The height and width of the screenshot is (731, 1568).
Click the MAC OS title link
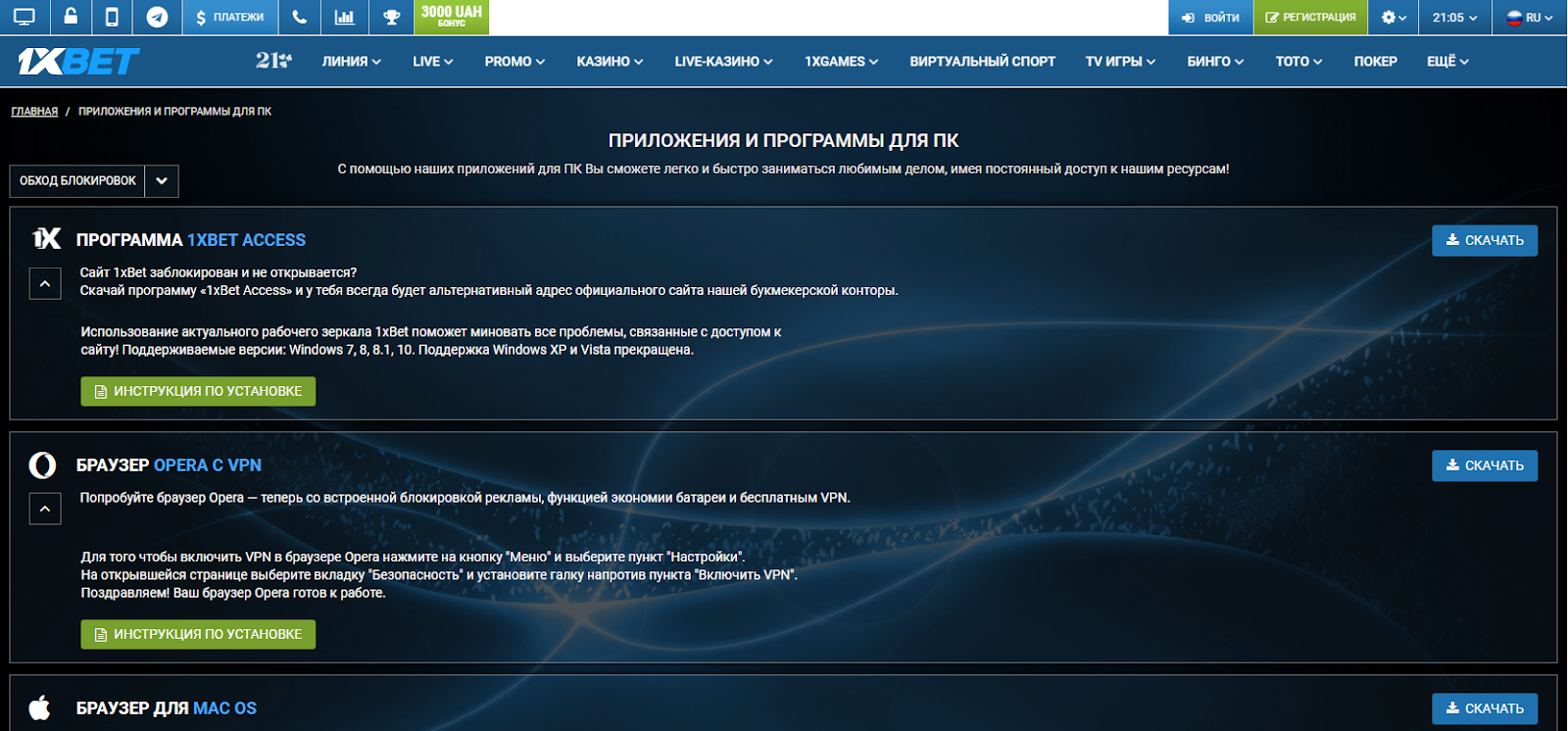[224, 708]
